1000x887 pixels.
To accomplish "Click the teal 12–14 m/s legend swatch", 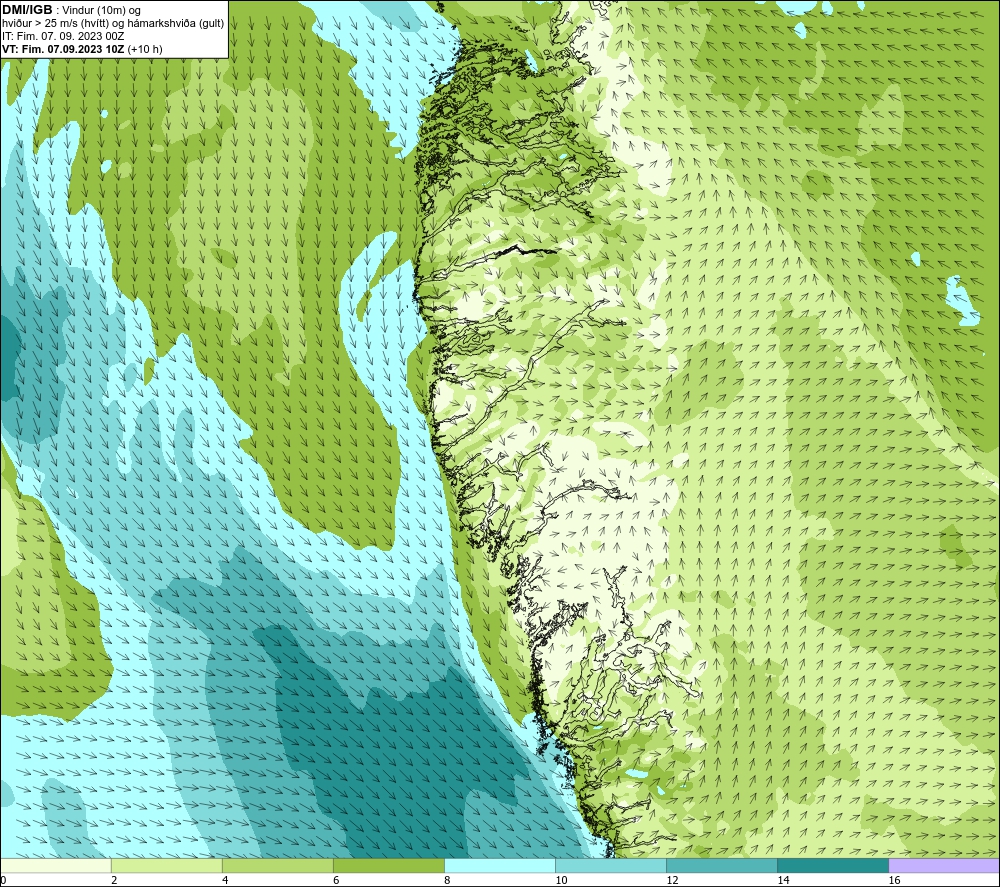I will point(722,865).
